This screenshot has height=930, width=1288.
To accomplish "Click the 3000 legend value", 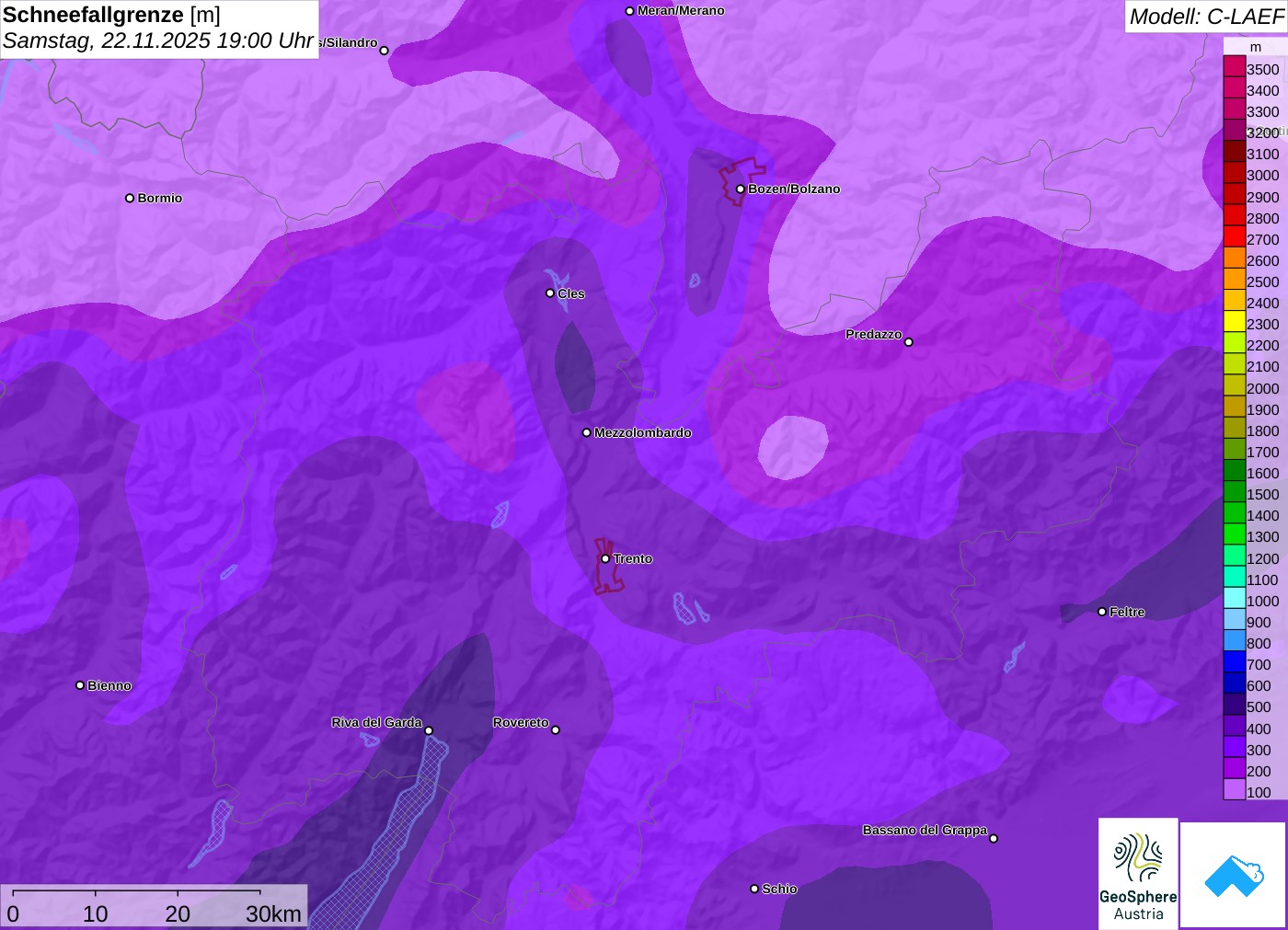I will click(x=1263, y=175).
